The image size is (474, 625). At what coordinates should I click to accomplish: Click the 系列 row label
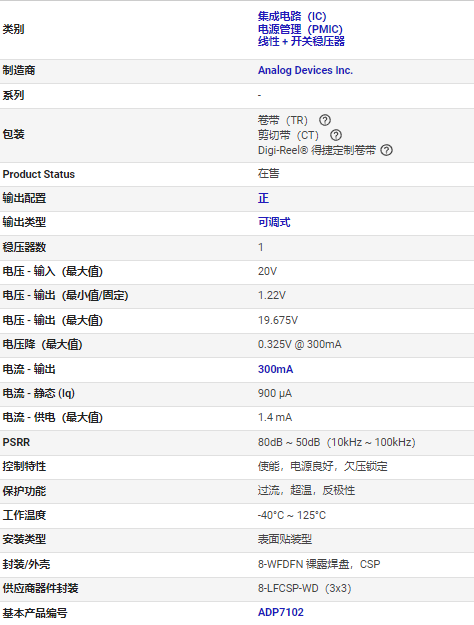pos(13,95)
